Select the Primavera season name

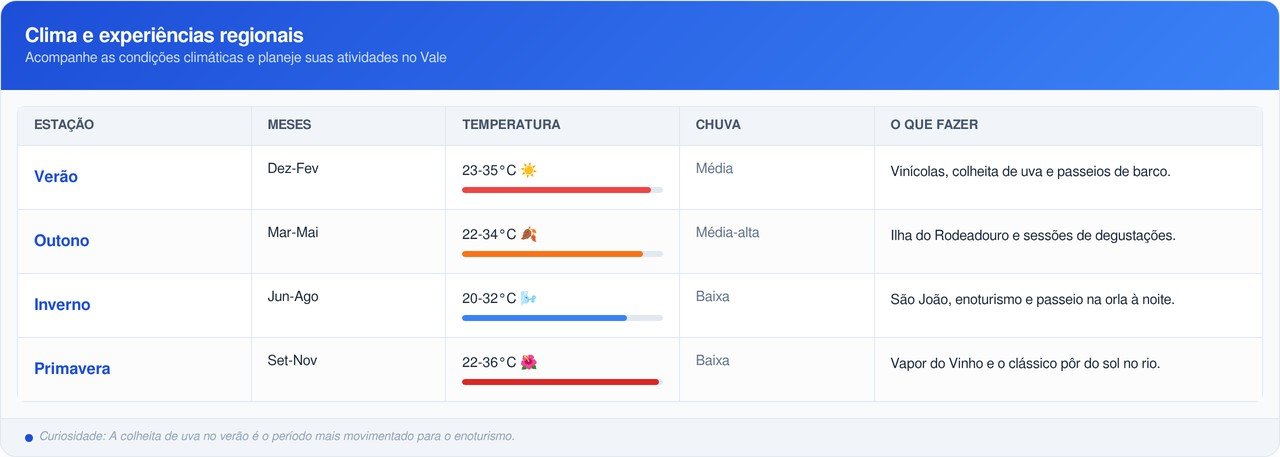(72, 369)
